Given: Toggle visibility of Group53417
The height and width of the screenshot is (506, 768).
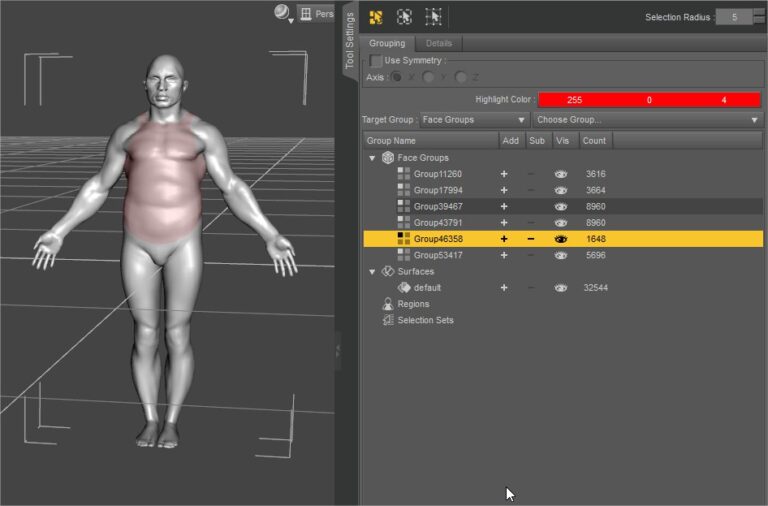Looking at the screenshot, I should pos(561,255).
